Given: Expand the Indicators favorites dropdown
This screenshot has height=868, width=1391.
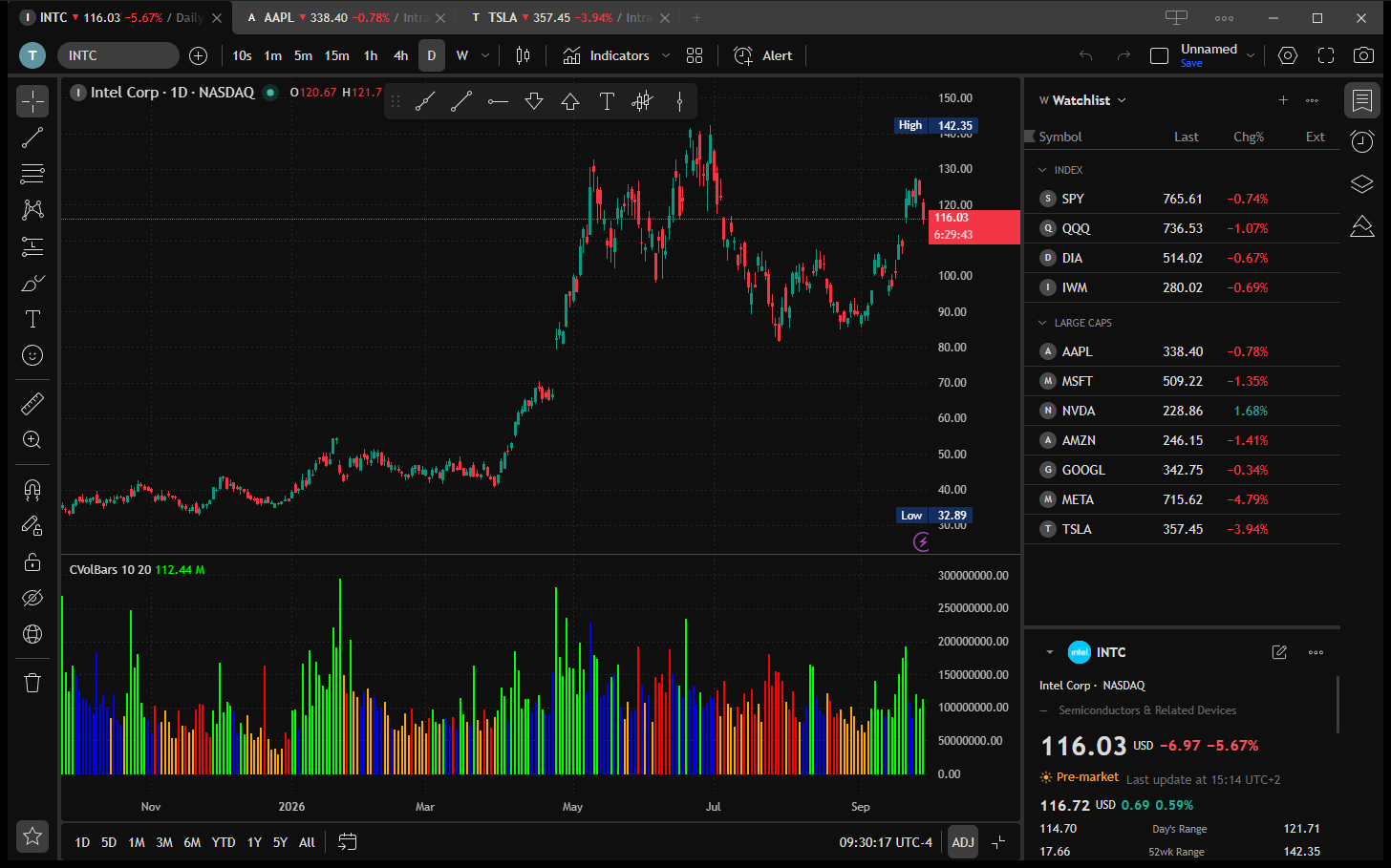Looking at the screenshot, I should point(666,55).
